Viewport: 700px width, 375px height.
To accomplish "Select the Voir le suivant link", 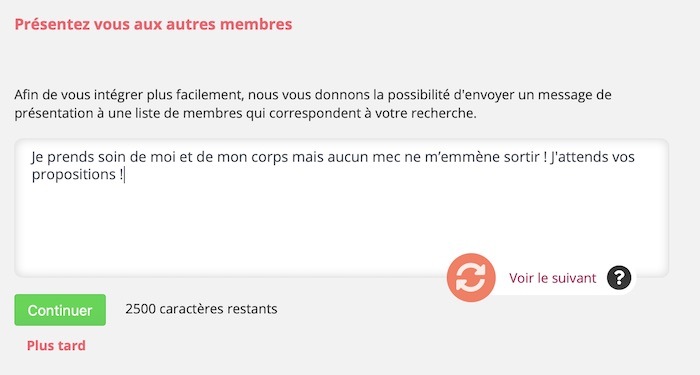I will [x=552, y=278].
